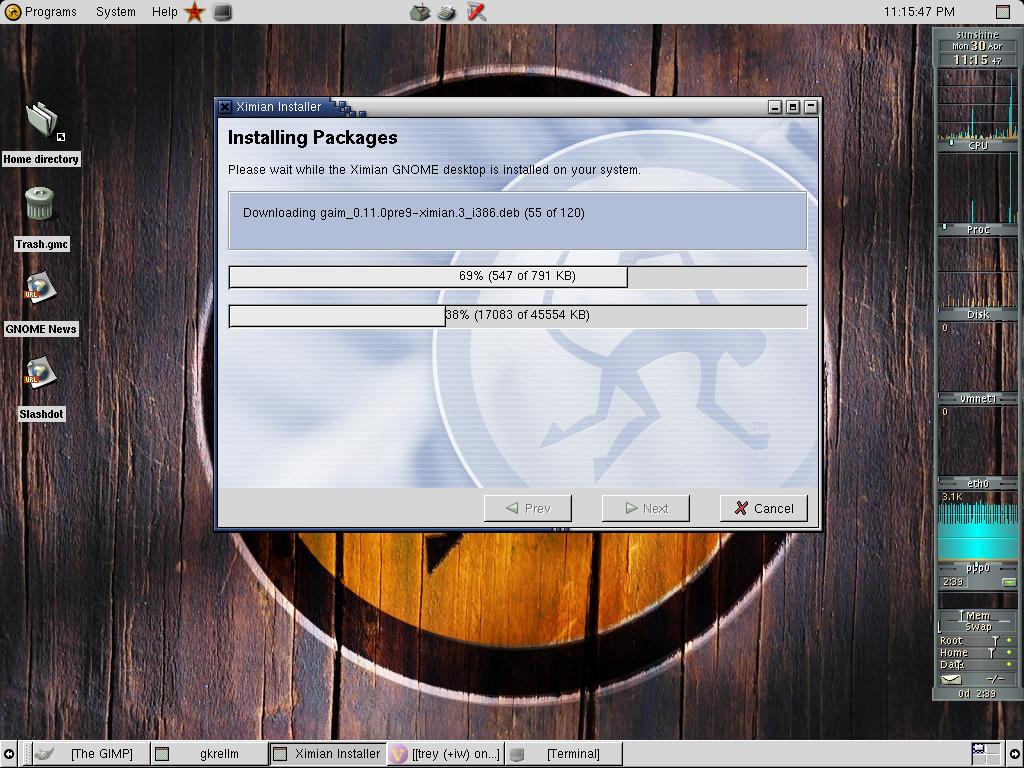Click the Next button in the installer
The width and height of the screenshot is (1024, 768).
tap(645, 508)
